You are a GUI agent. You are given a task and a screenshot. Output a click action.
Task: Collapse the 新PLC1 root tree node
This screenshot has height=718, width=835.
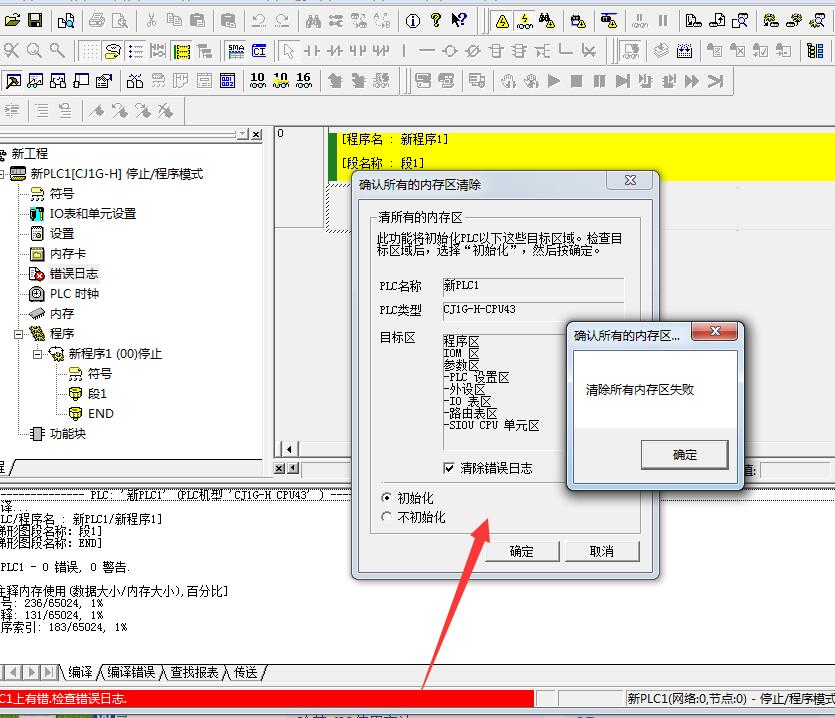click(x=3, y=174)
